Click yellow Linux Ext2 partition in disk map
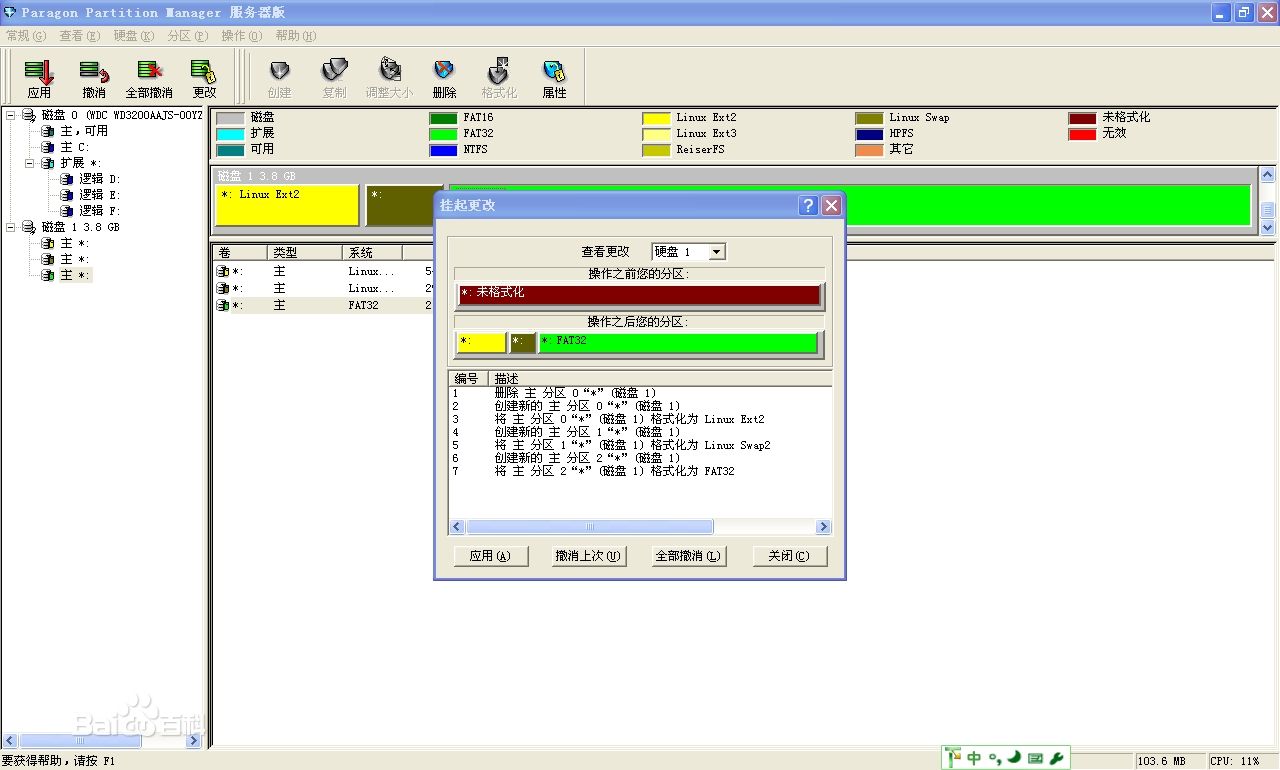Viewport: 1280px width, 770px height. 287,205
